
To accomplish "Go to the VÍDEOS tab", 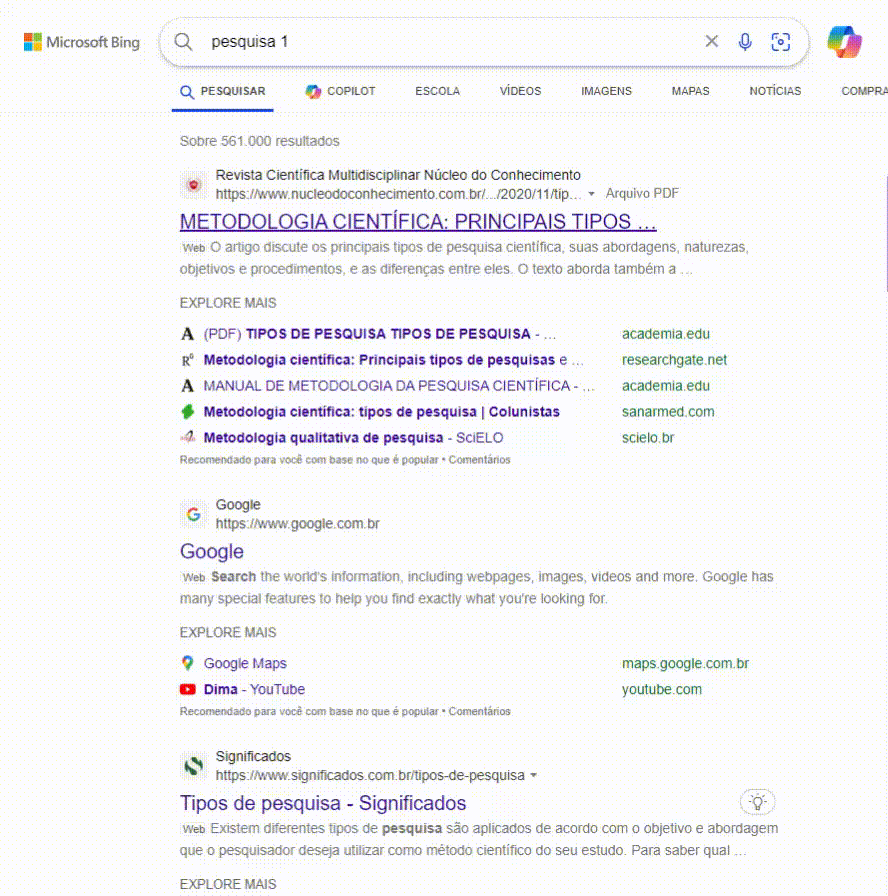I will tap(520, 91).
